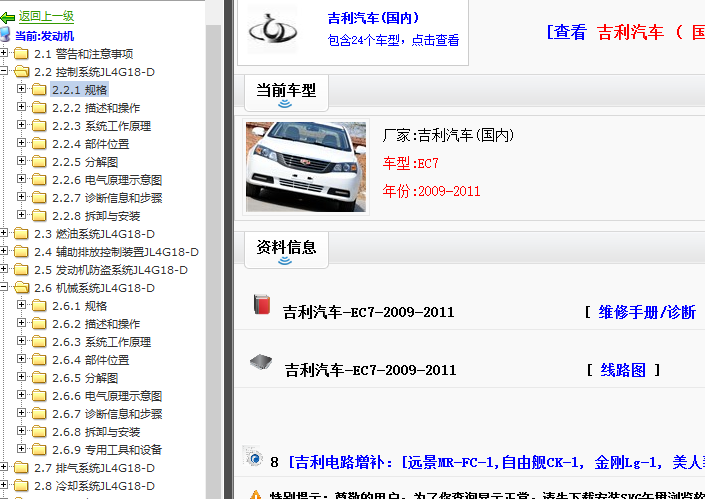The height and width of the screenshot is (499, 705).
Task: Expand the 2.2.1 规格 node
Action: point(21,89)
